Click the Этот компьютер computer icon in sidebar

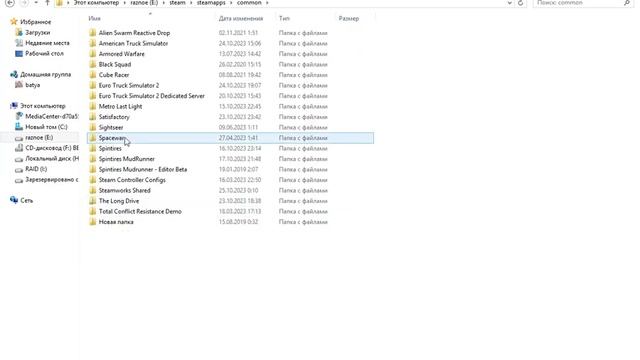(x=14, y=106)
